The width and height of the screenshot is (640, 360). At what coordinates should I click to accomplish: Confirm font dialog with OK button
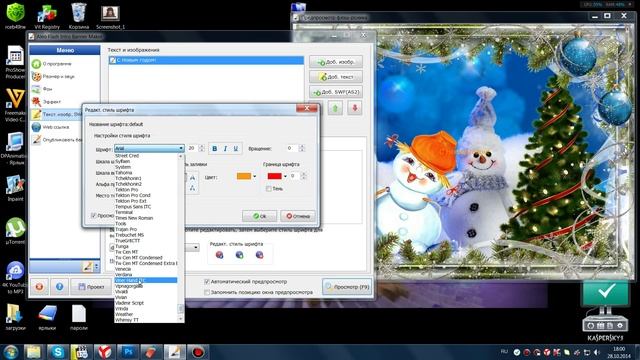[x=260, y=216]
